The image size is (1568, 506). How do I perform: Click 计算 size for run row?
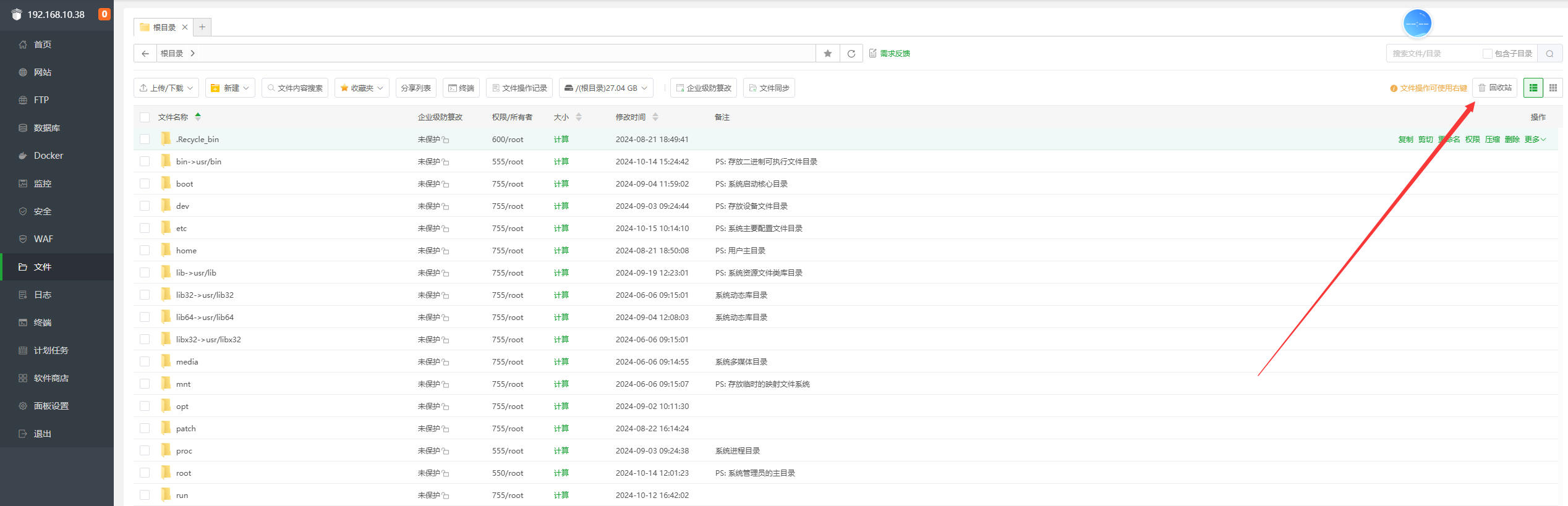tap(561, 495)
